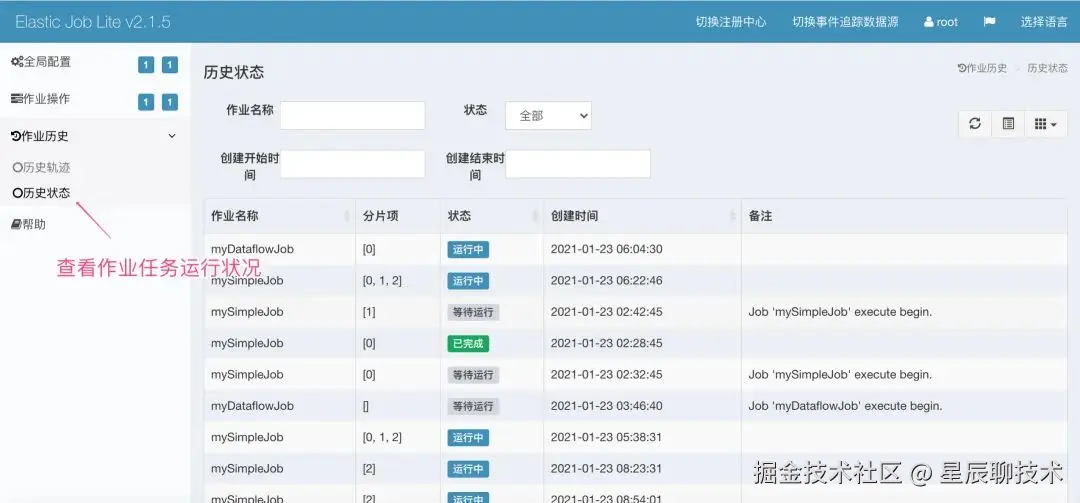The width and height of the screenshot is (1080, 503).
Task: Select 历史轨迹 submenu item
Action: pos(41,167)
